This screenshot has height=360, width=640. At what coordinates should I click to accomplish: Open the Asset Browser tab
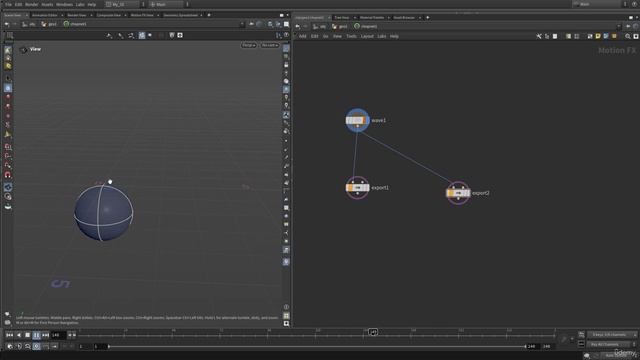coord(404,18)
